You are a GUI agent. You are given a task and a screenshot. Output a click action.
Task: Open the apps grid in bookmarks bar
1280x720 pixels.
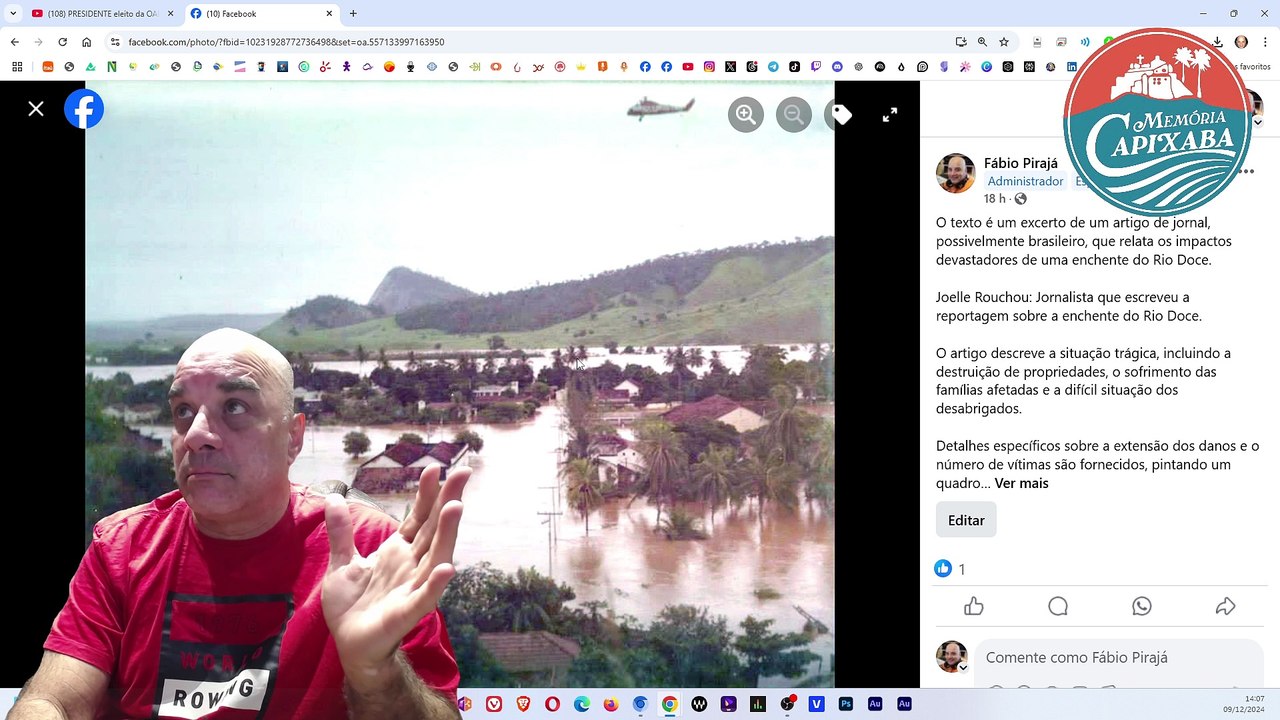(17, 67)
